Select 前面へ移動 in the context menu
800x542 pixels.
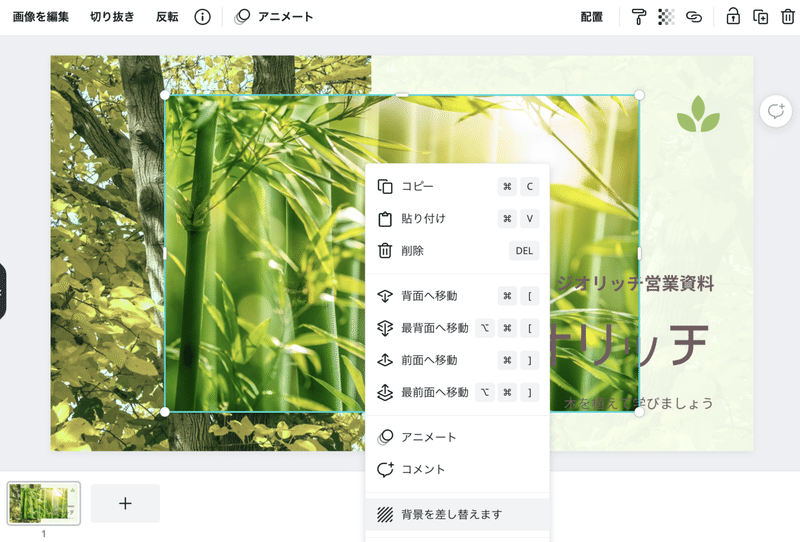pos(458,360)
